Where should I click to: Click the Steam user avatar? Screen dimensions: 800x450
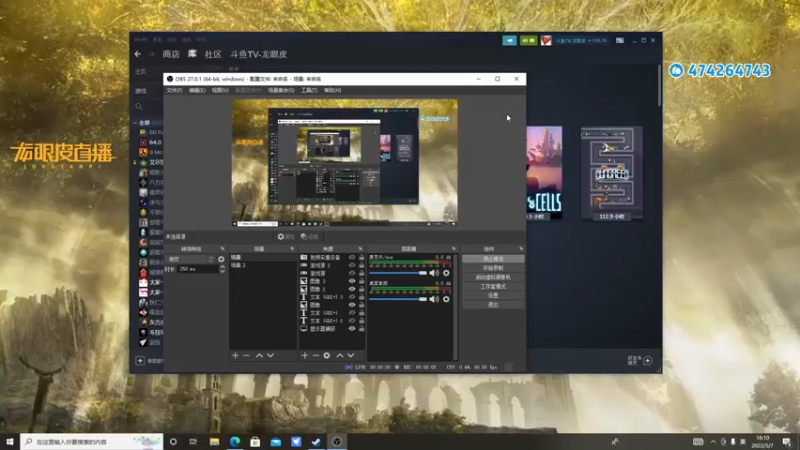point(546,40)
